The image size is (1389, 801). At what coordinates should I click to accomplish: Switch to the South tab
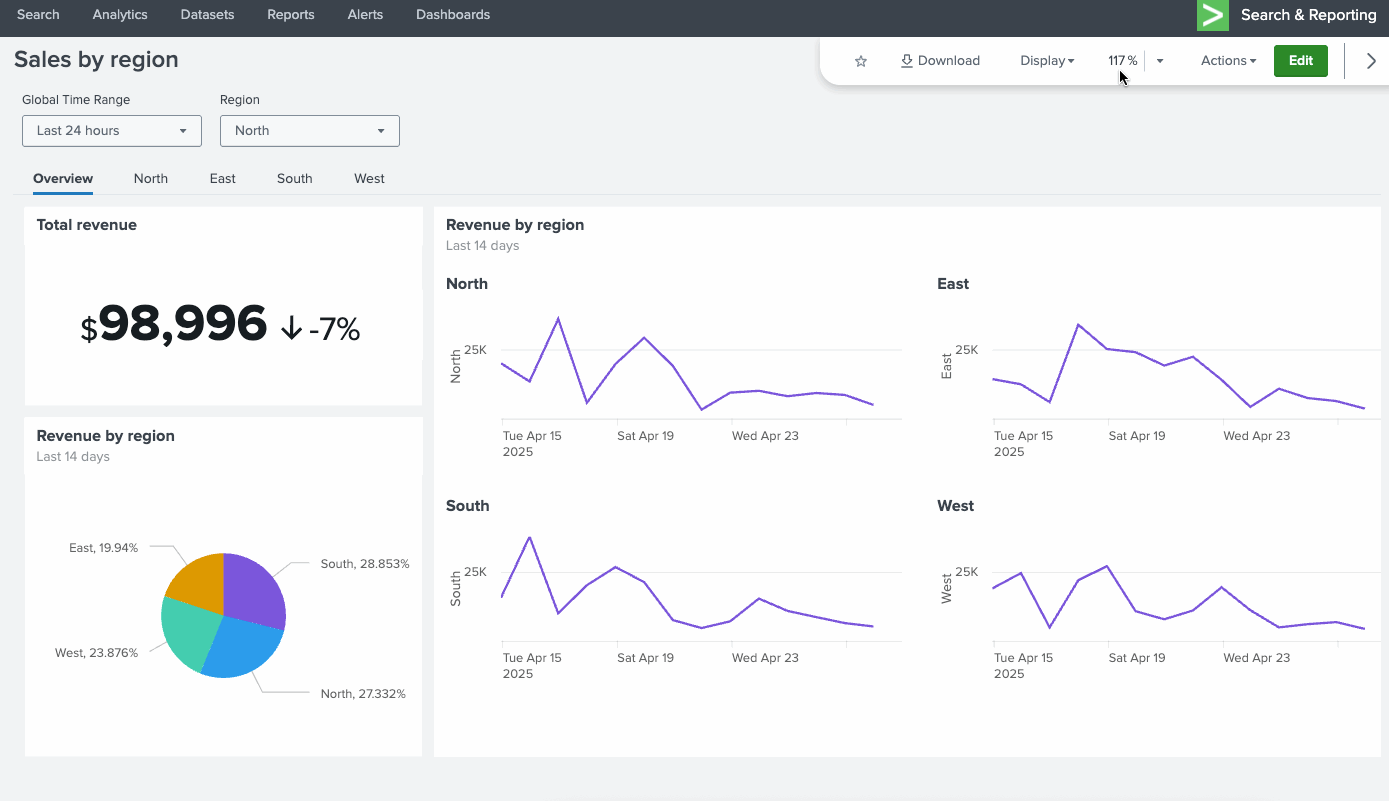click(x=294, y=179)
